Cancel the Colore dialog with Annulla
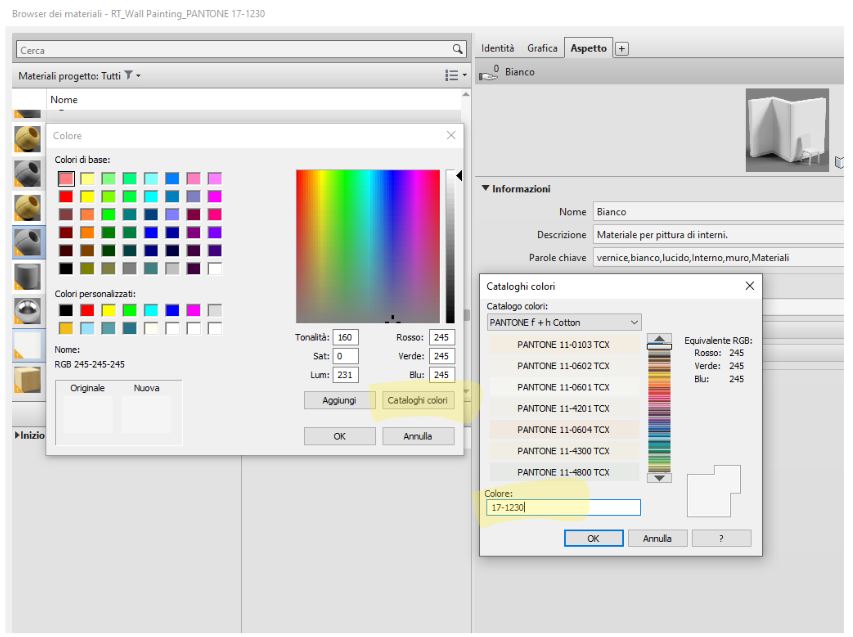Image resolution: width=853 pixels, height=637 pixels. (418, 436)
